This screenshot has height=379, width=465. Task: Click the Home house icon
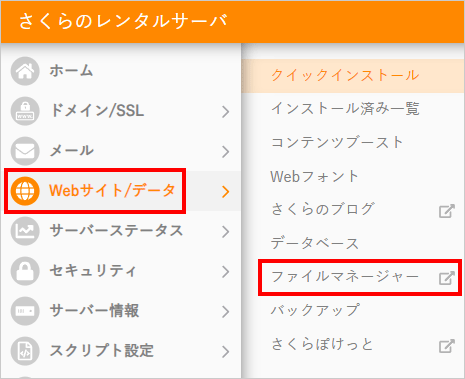[x=25, y=71]
